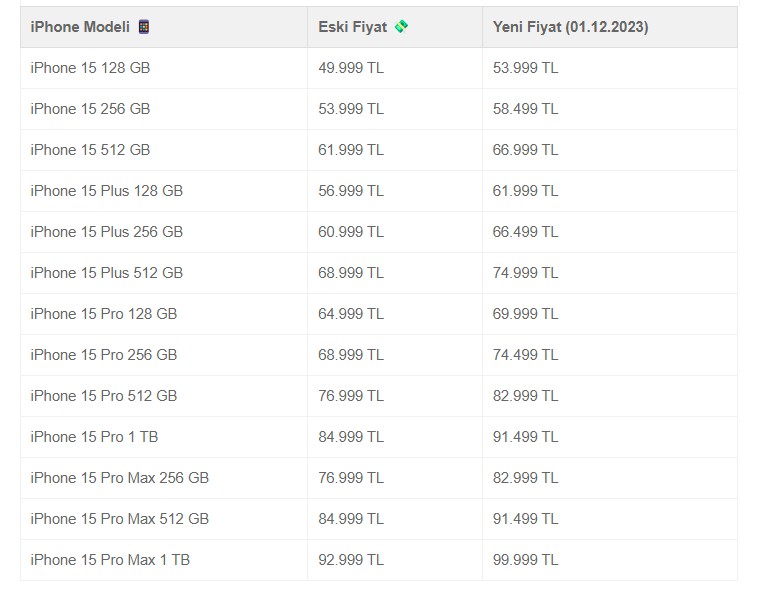Select new price 66.499 TL for Plus 256 GB
This screenshot has width=766, height=591.
tap(525, 232)
